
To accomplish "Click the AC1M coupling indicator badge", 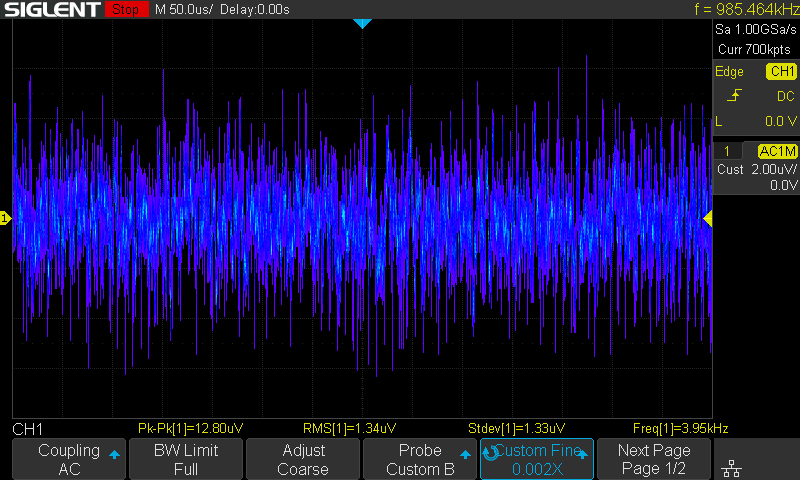I will pyautogui.click(x=777, y=150).
